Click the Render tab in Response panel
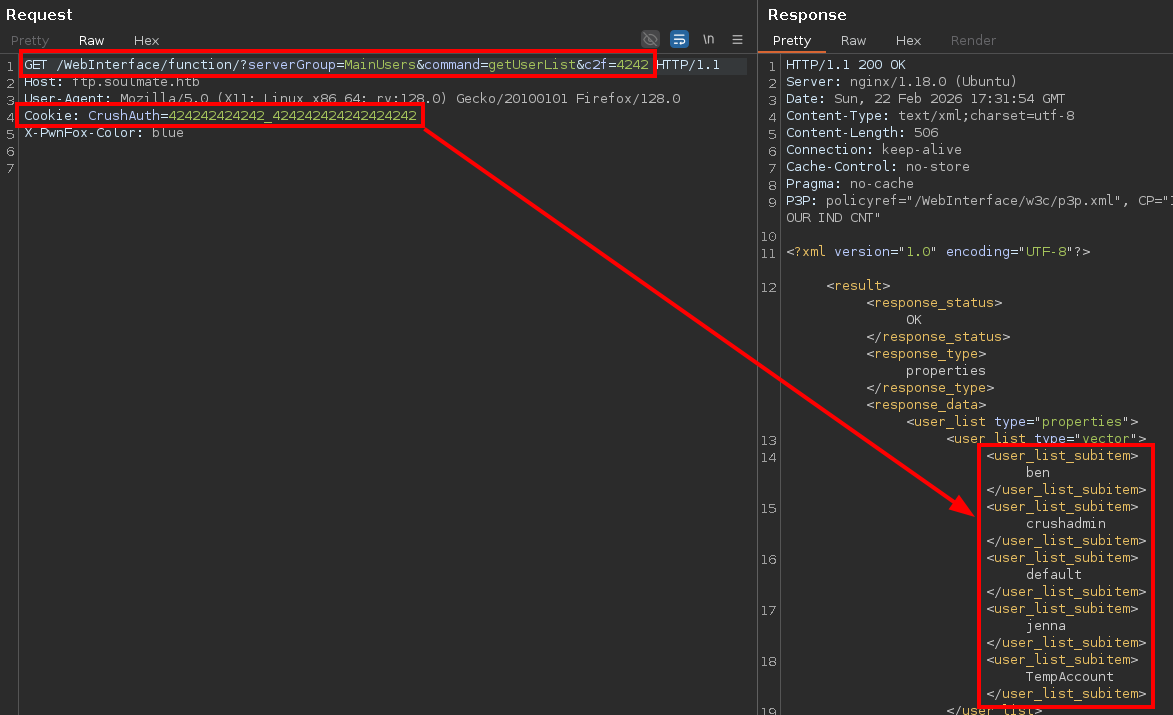 click(x=973, y=41)
